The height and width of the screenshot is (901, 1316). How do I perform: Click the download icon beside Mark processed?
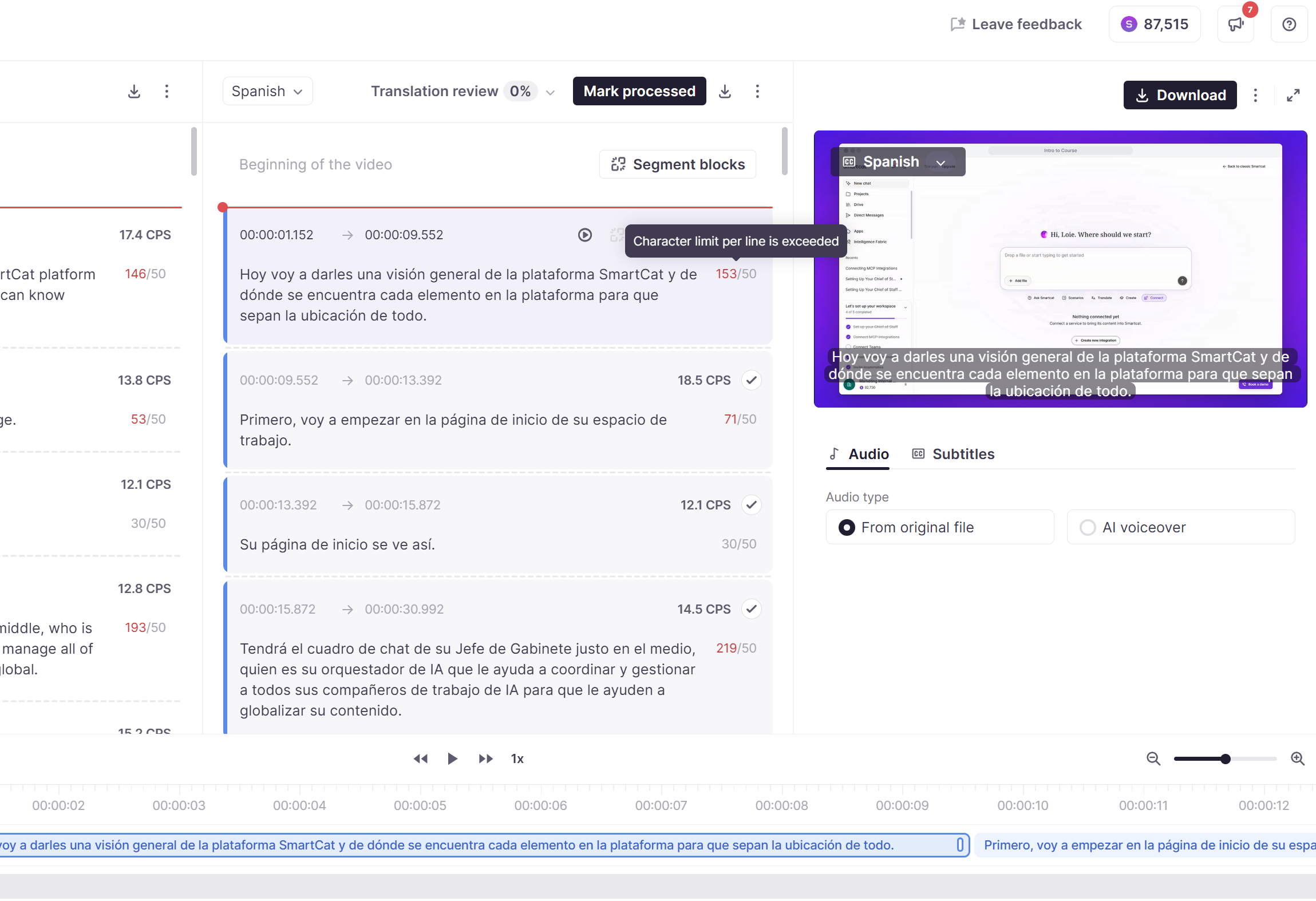pos(725,92)
